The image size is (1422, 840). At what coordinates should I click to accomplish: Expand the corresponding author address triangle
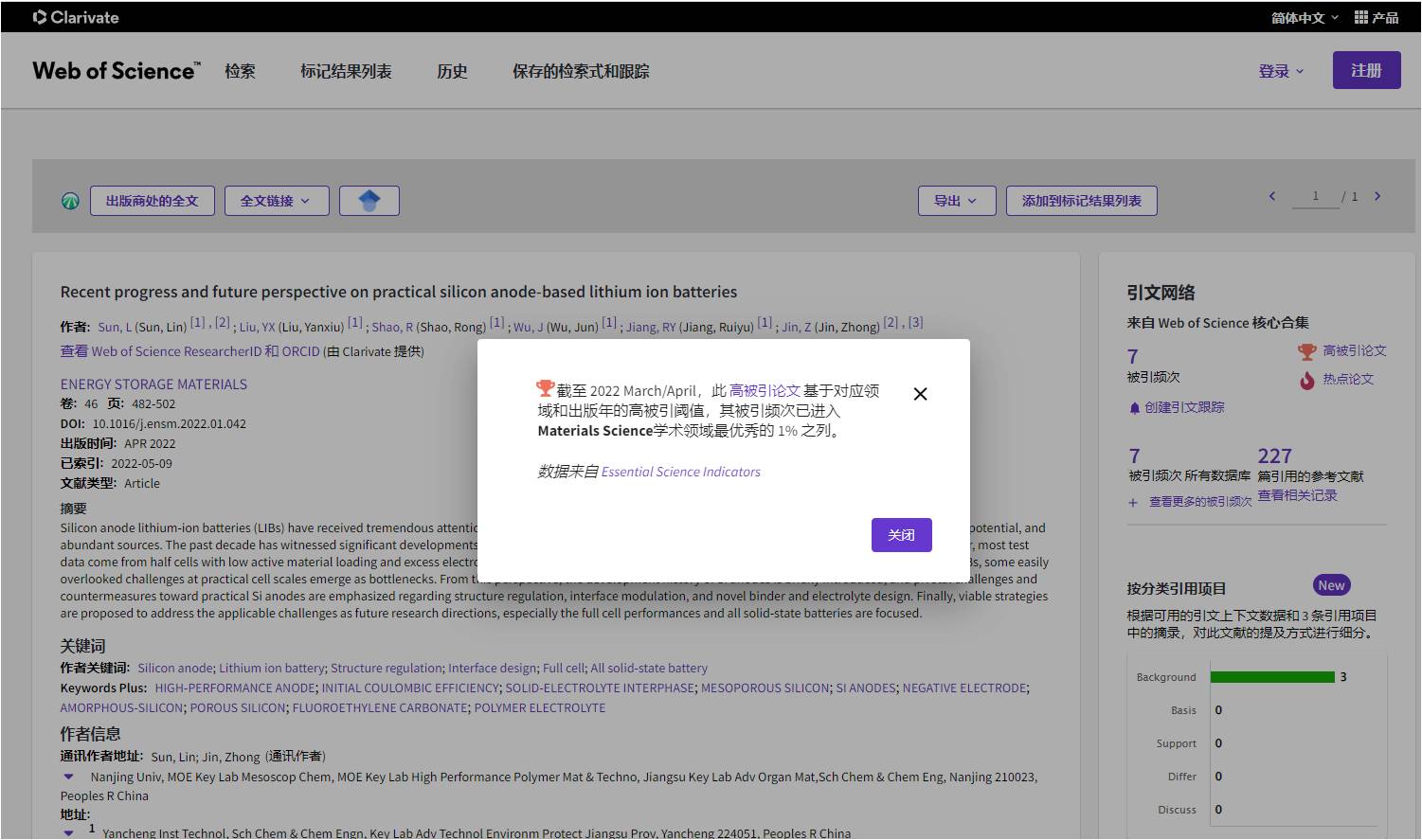click(68, 777)
